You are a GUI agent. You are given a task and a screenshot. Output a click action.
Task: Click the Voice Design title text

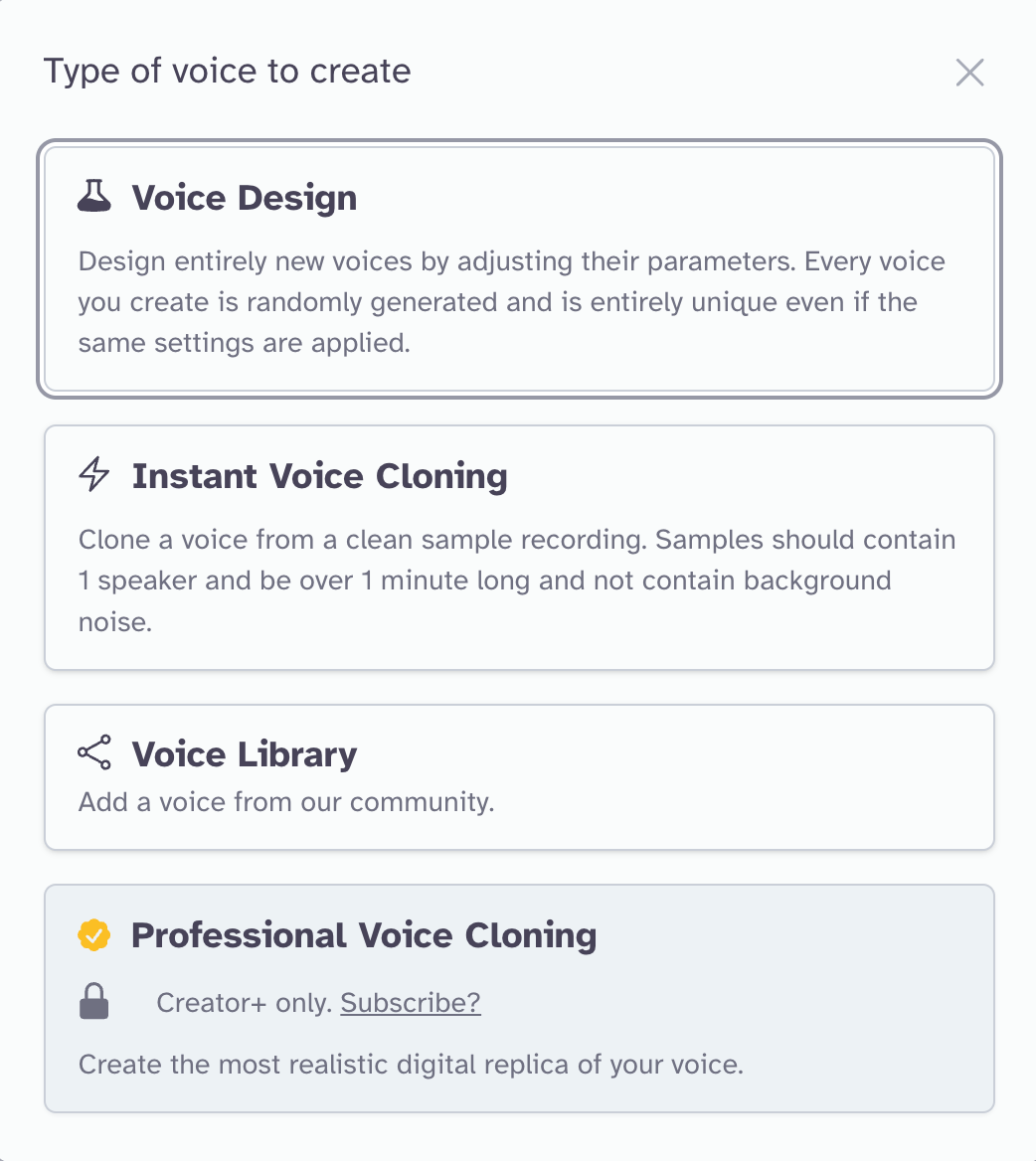(x=244, y=197)
